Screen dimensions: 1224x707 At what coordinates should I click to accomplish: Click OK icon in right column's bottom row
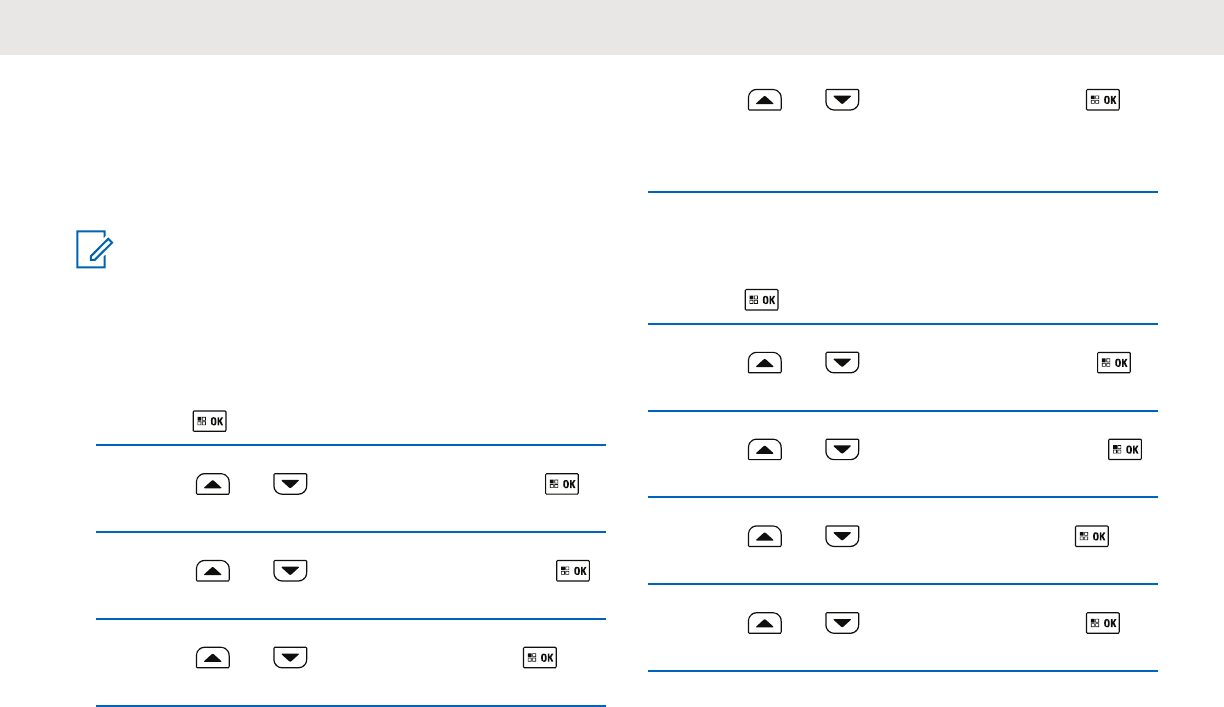[1104, 622]
